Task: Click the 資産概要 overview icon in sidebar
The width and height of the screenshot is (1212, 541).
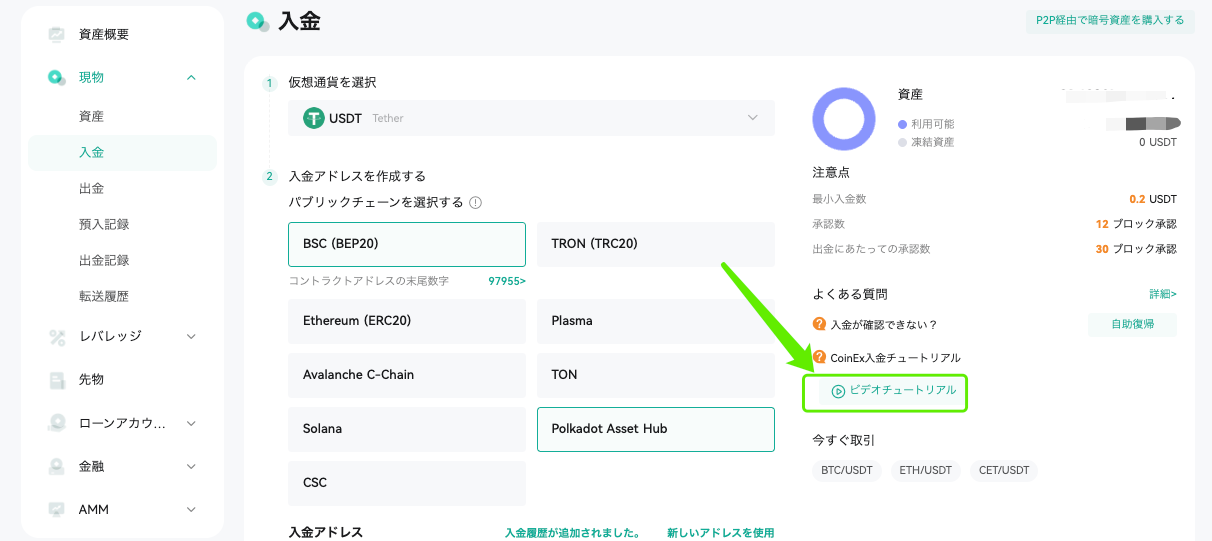Action: click(57, 34)
